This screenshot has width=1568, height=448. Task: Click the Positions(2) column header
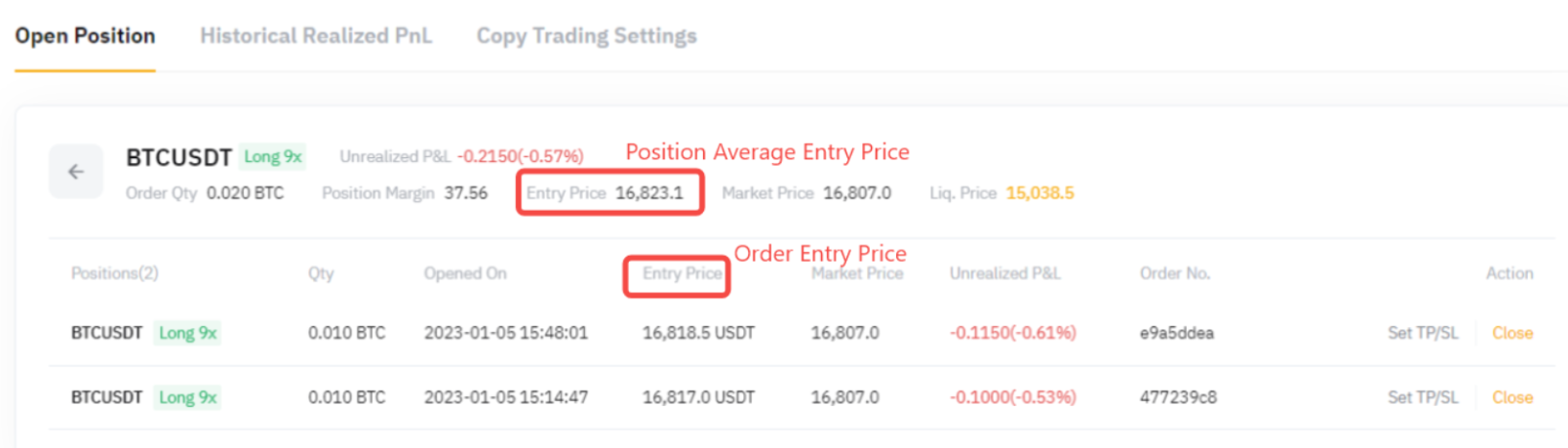tap(114, 273)
